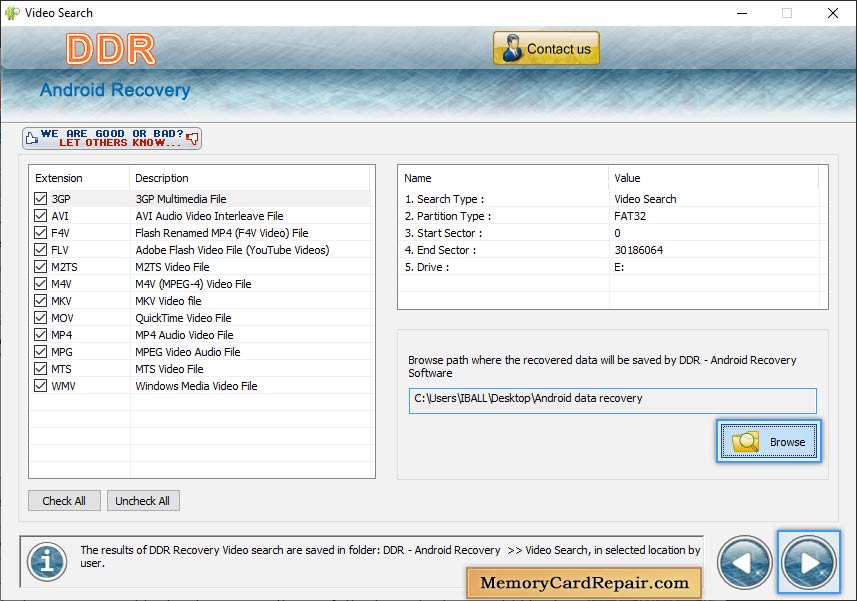This screenshot has height=601, width=857.
Task: Select 'M2TS Video File' description
Action: pos(172,267)
